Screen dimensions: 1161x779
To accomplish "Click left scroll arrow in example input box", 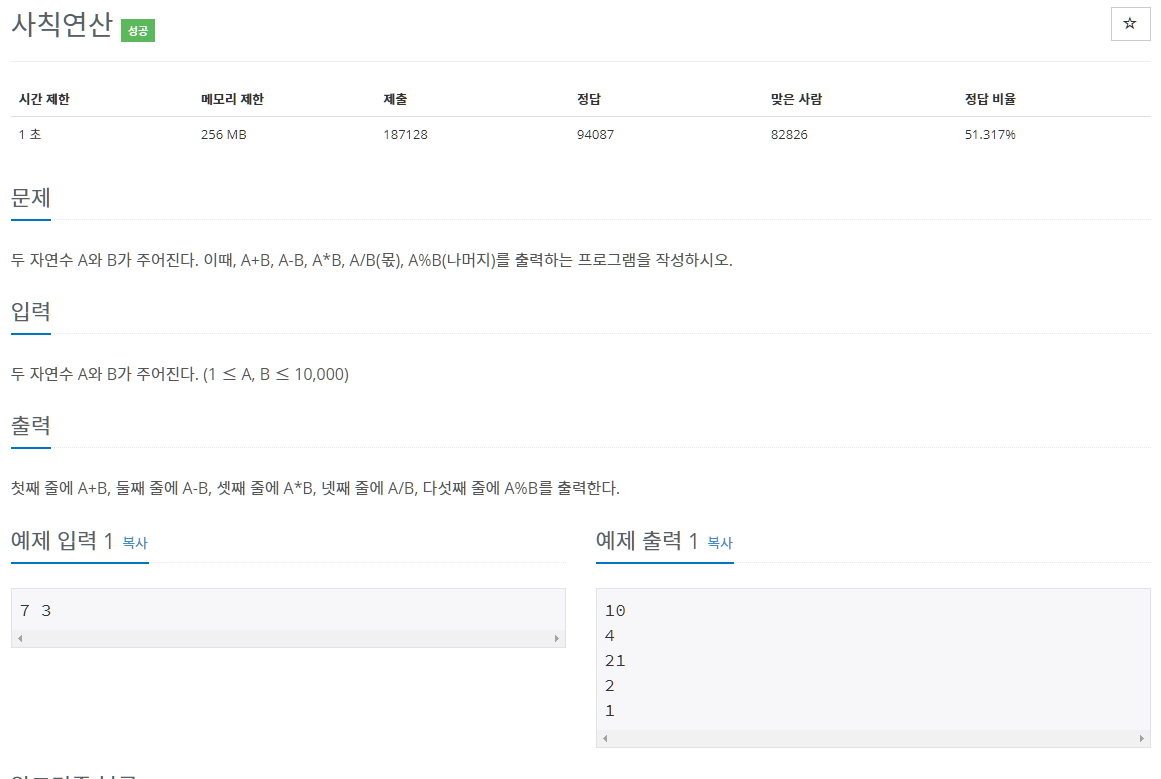I will (x=20, y=638).
